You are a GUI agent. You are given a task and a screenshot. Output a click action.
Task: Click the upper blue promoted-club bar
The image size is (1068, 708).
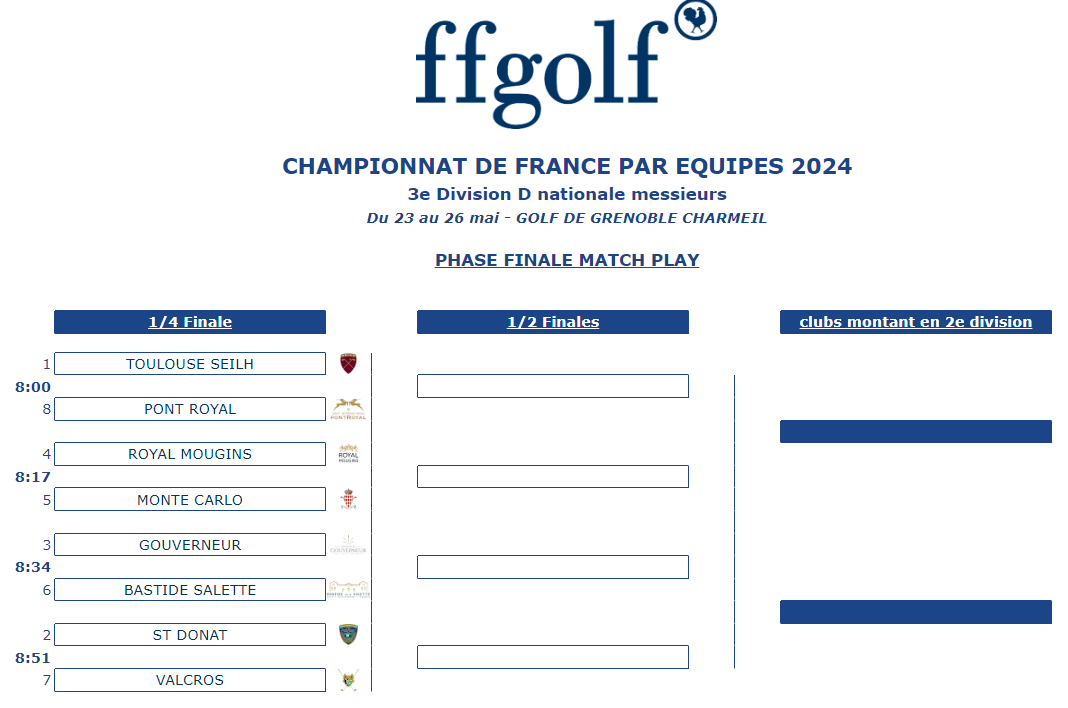(x=915, y=431)
